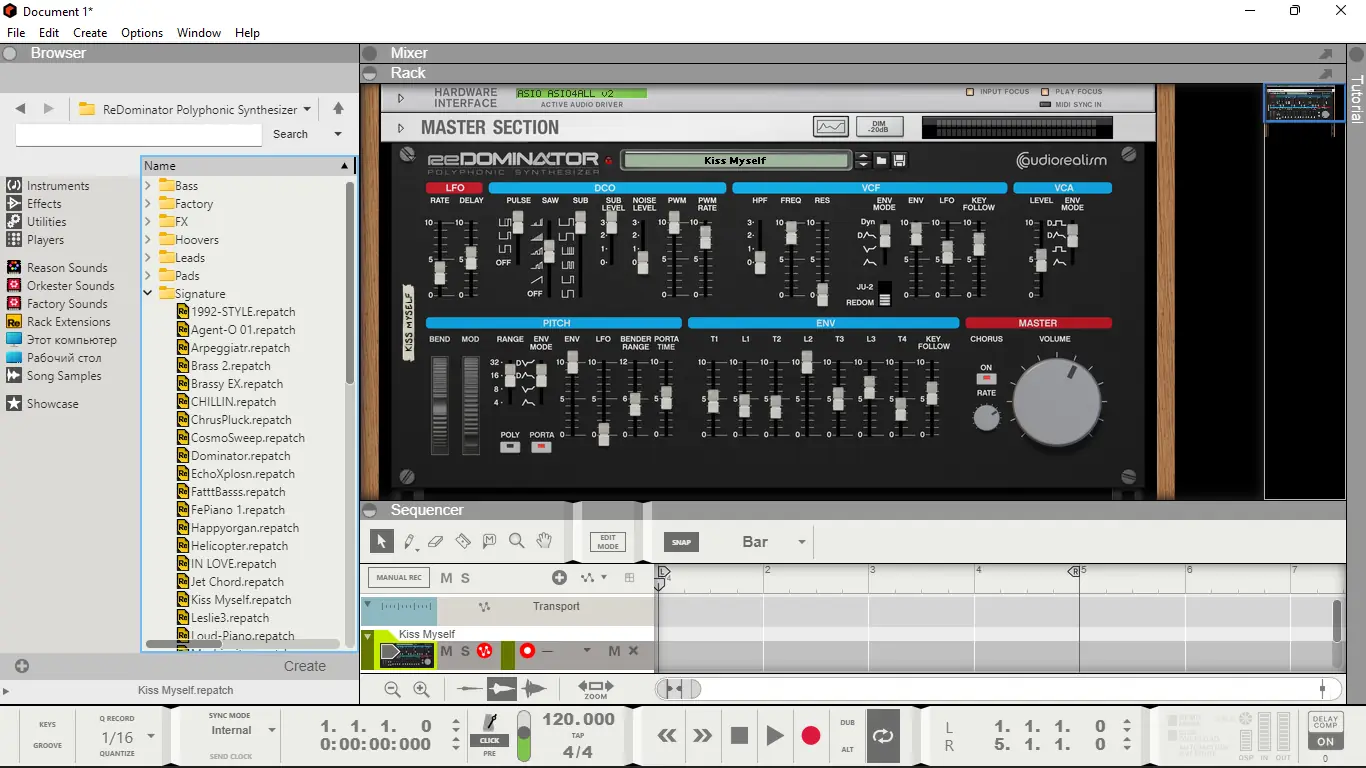Delete the Kiss Myself track with X

pyautogui.click(x=633, y=651)
